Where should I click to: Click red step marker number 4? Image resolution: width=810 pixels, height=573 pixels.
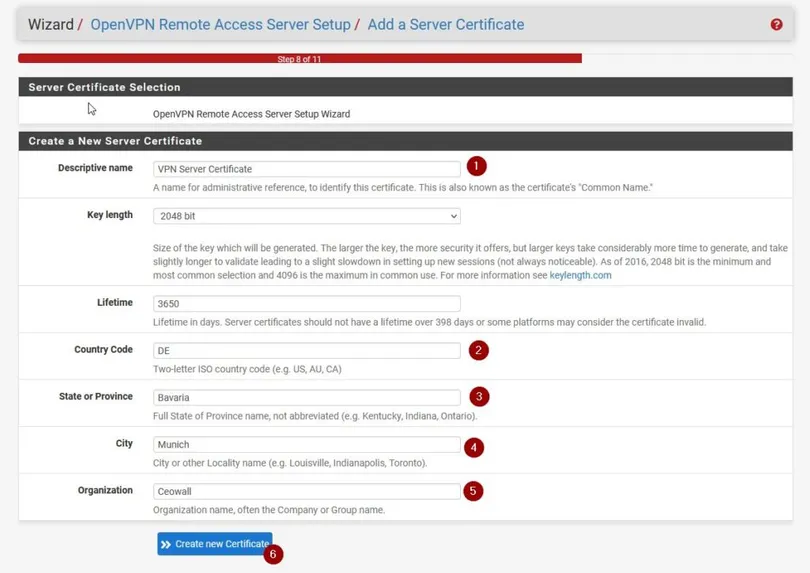(475, 447)
